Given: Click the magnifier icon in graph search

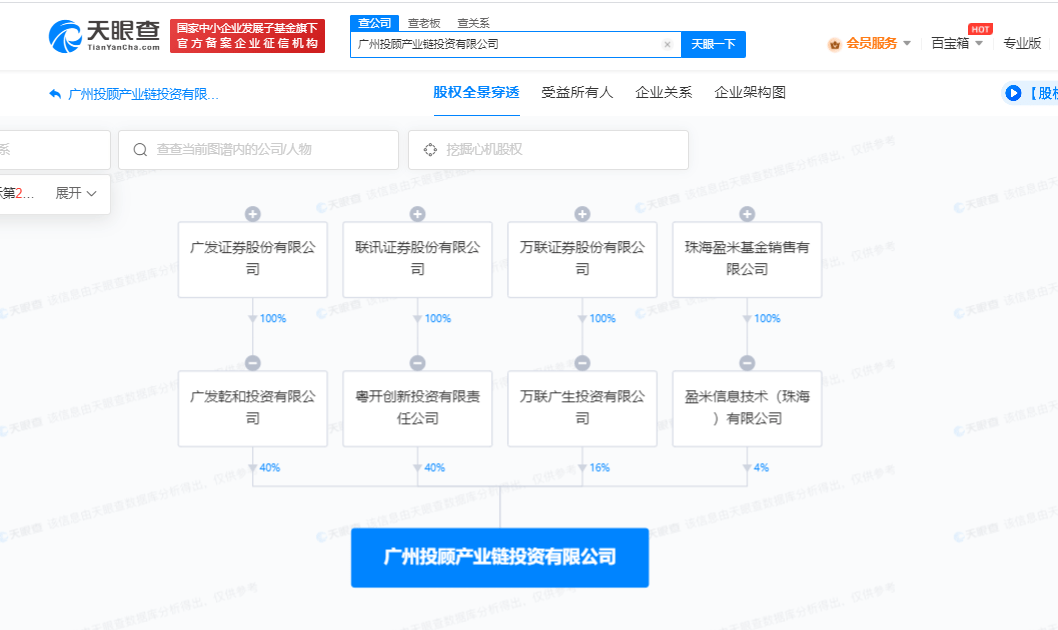Looking at the screenshot, I should (140, 150).
